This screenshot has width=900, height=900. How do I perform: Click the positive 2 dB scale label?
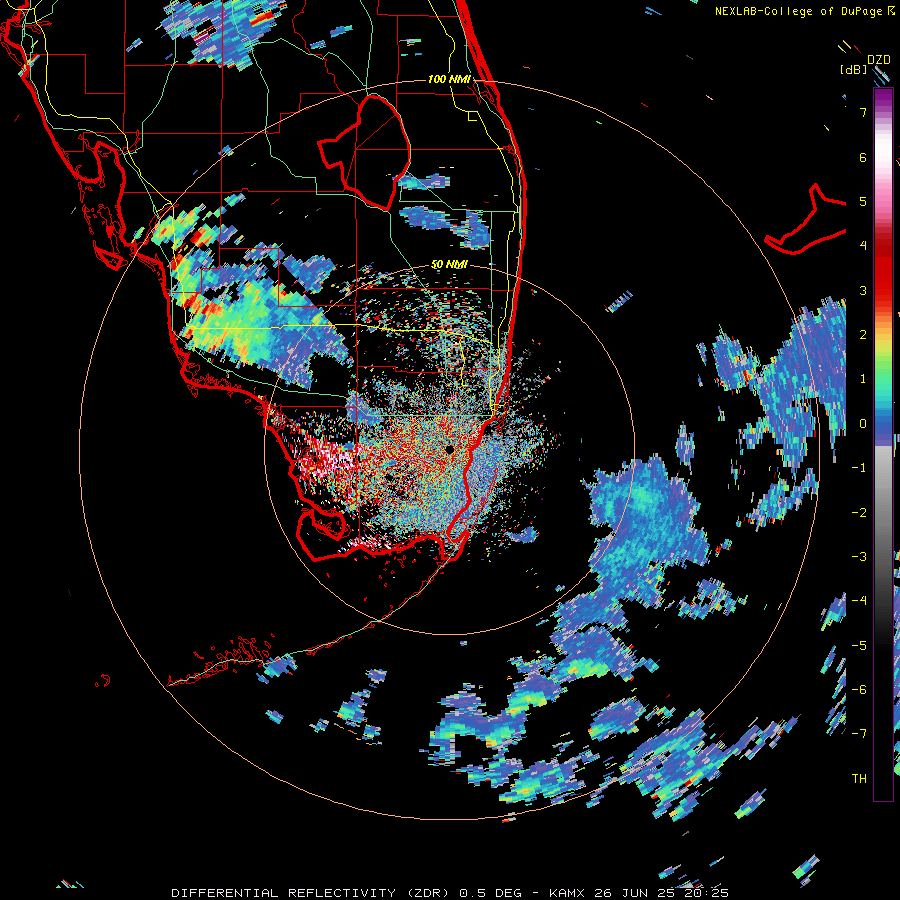pos(863,335)
